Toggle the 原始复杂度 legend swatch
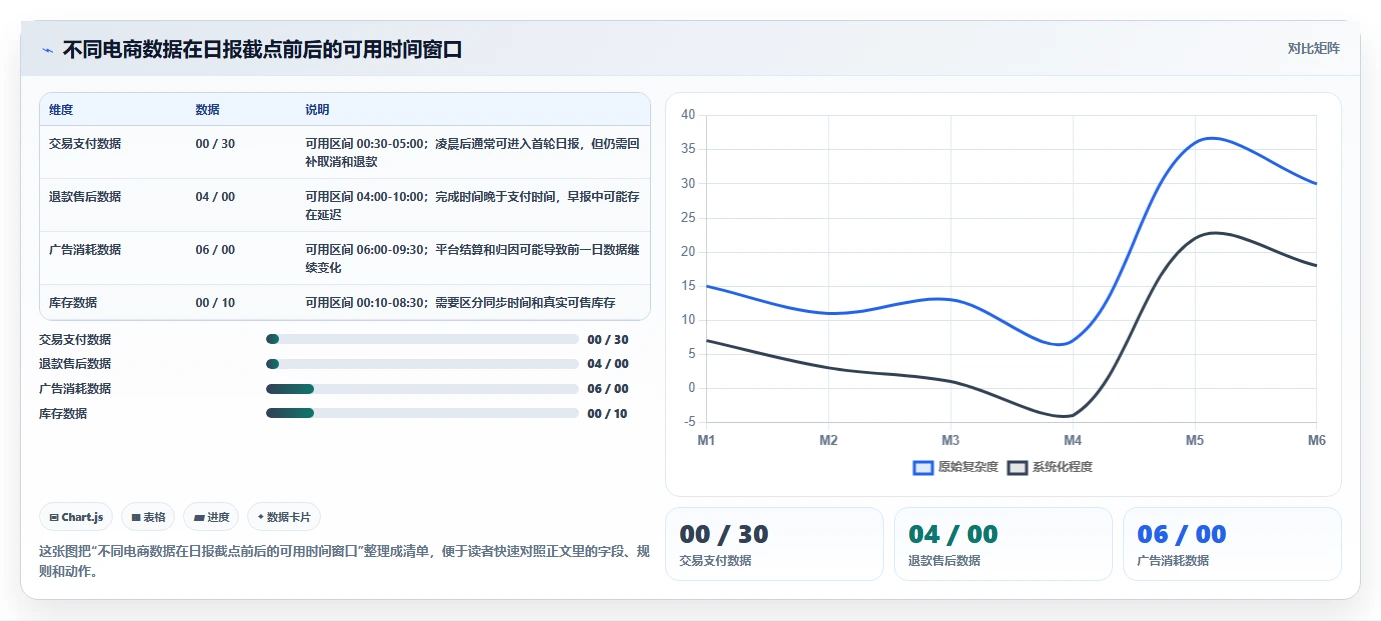 [x=923, y=467]
